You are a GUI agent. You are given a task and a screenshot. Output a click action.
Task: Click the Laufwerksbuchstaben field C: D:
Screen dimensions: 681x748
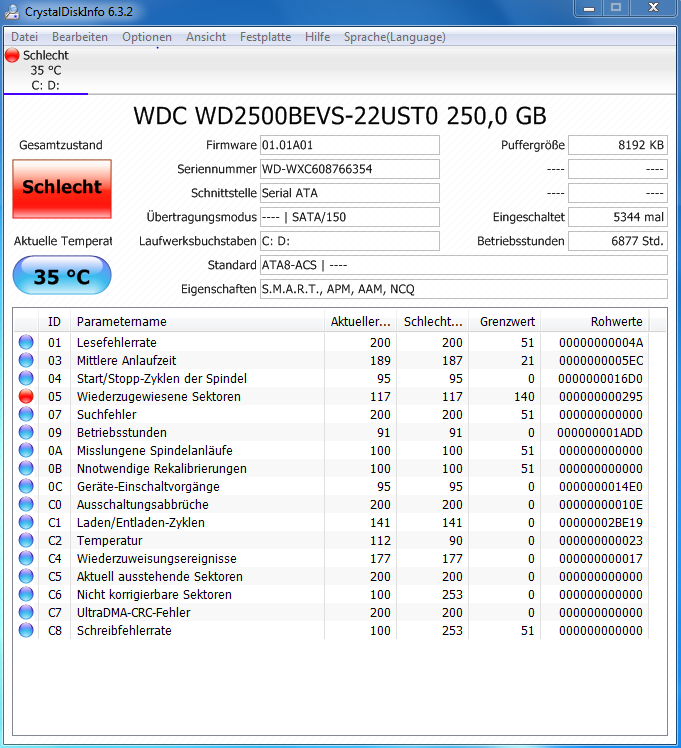click(x=350, y=241)
